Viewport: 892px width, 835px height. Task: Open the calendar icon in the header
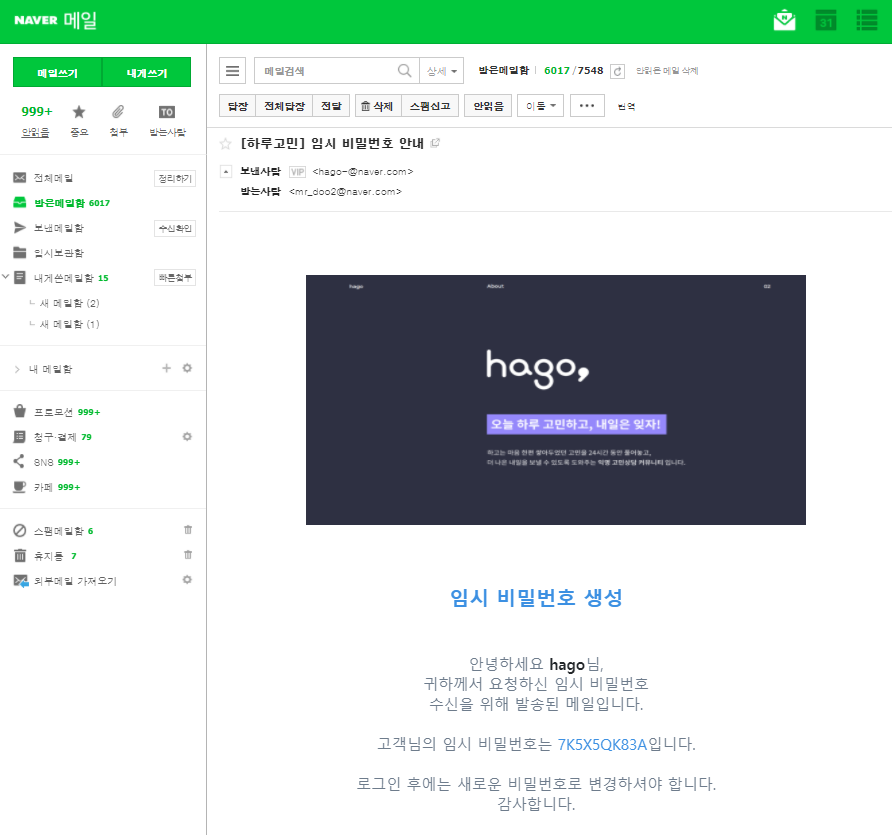[825, 20]
